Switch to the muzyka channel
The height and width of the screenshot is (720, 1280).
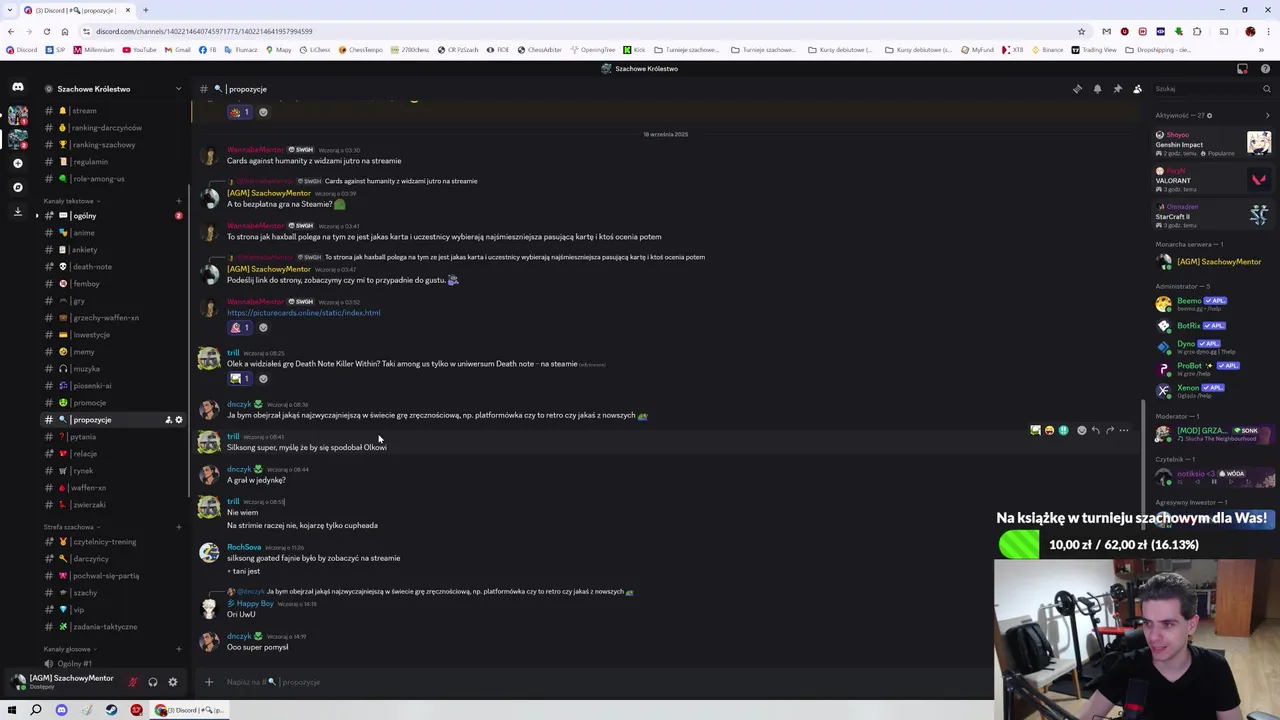point(113,369)
